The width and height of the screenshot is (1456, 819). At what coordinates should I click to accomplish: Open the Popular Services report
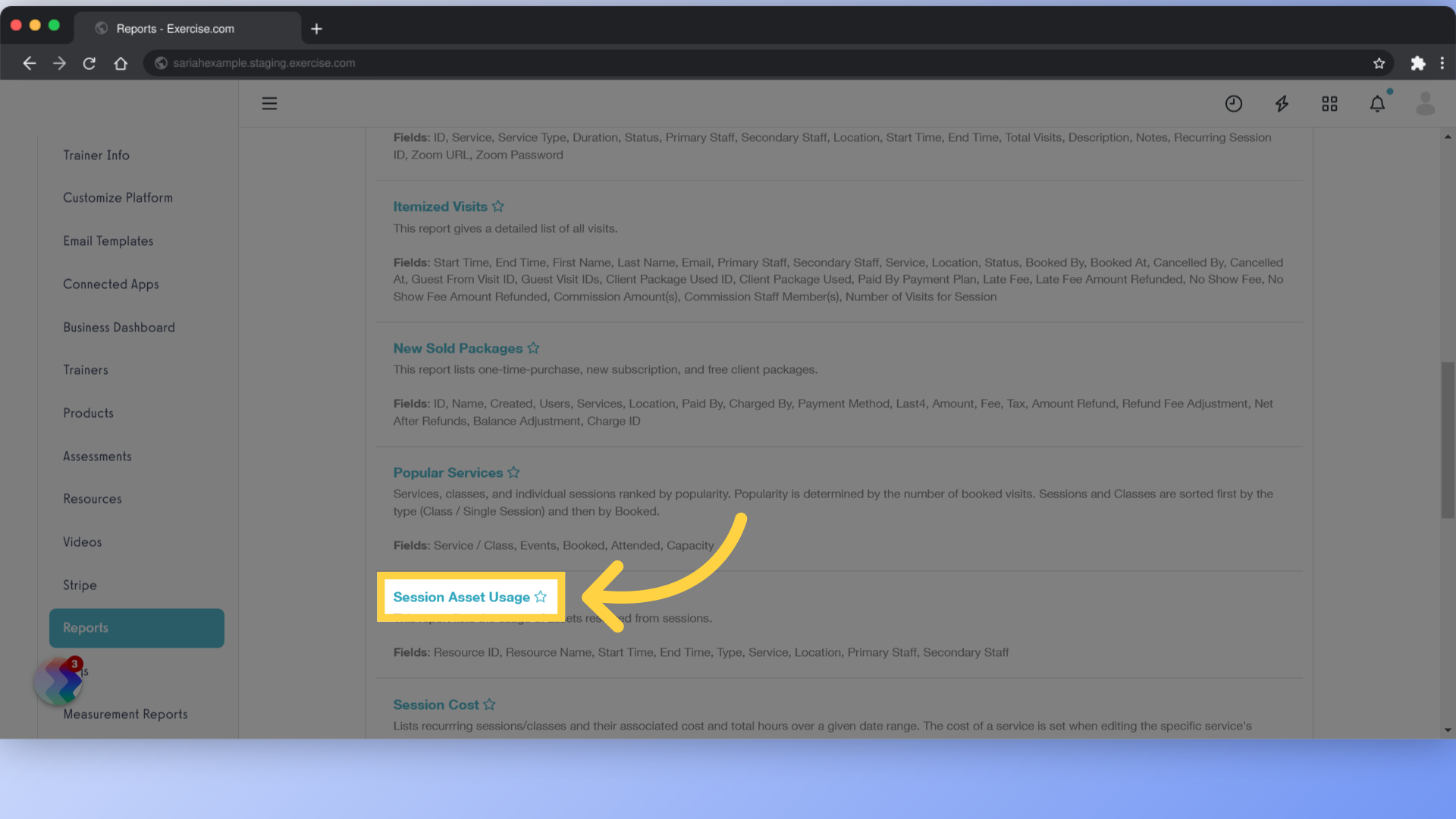pyautogui.click(x=447, y=472)
